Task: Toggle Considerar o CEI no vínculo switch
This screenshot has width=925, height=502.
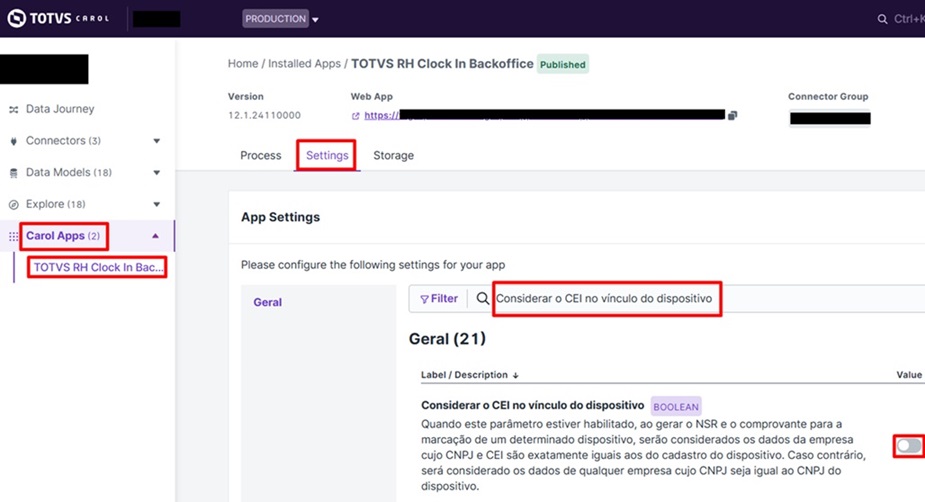Action: (908, 446)
